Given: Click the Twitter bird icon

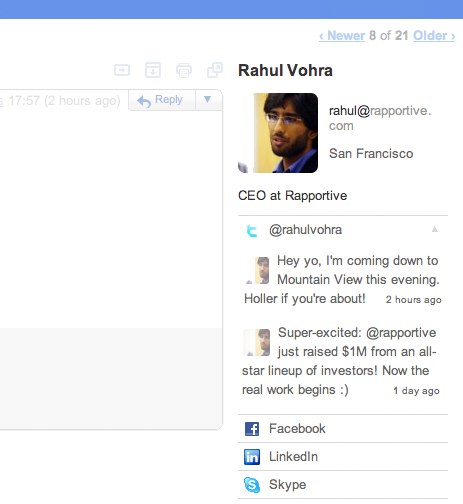Looking at the screenshot, I should [x=252, y=231].
